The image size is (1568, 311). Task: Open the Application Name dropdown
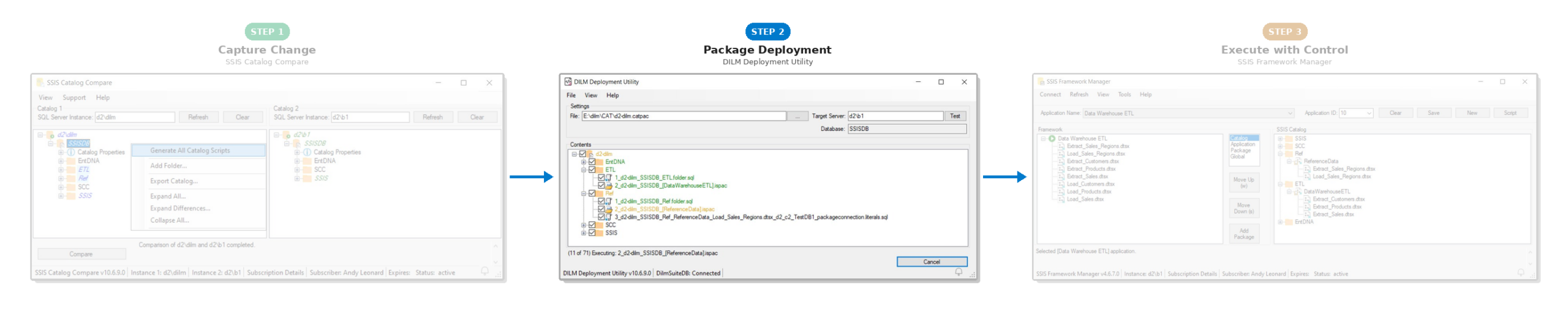pyautogui.click(x=1289, y=113)
